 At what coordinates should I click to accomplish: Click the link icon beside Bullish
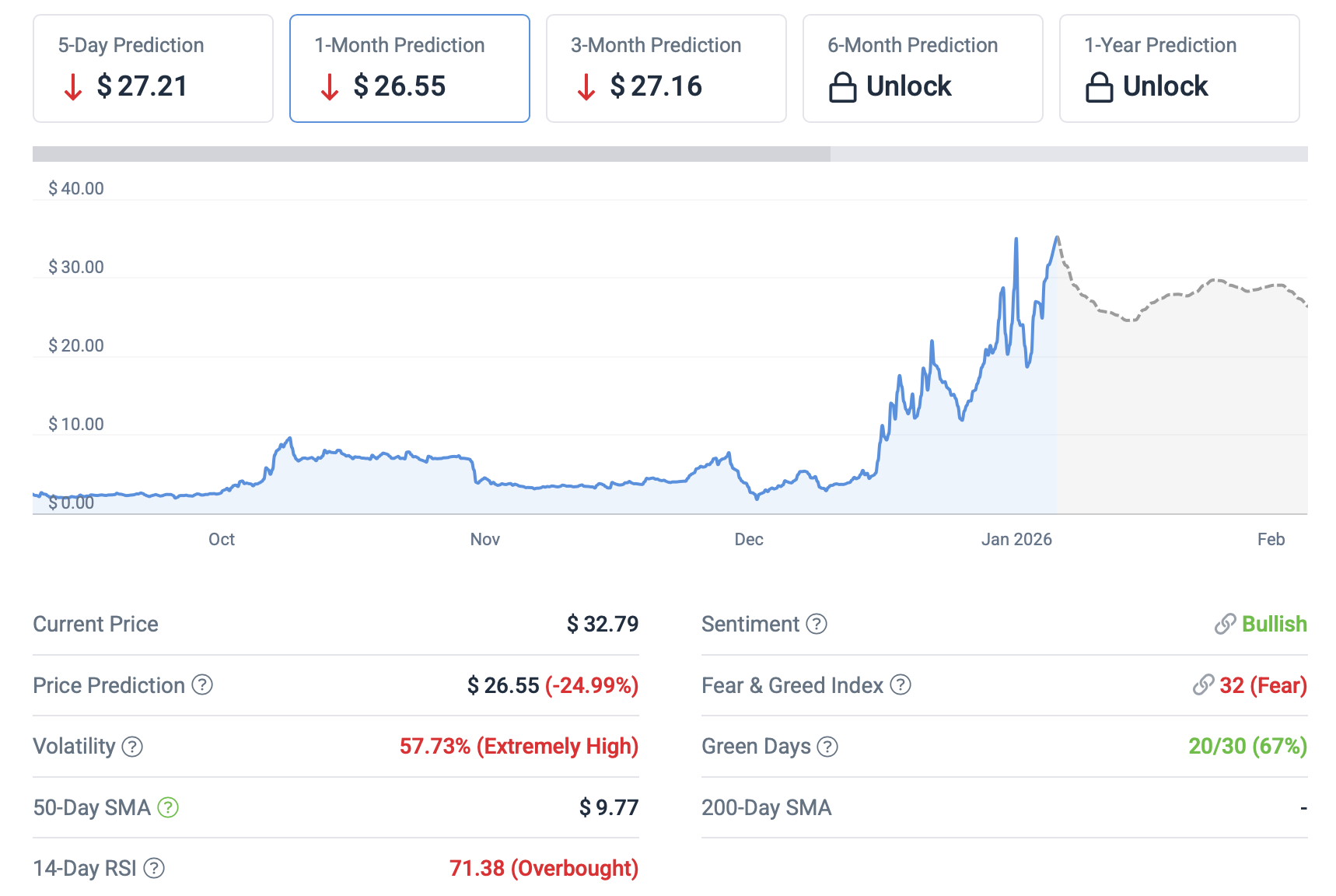point(1225,624)
